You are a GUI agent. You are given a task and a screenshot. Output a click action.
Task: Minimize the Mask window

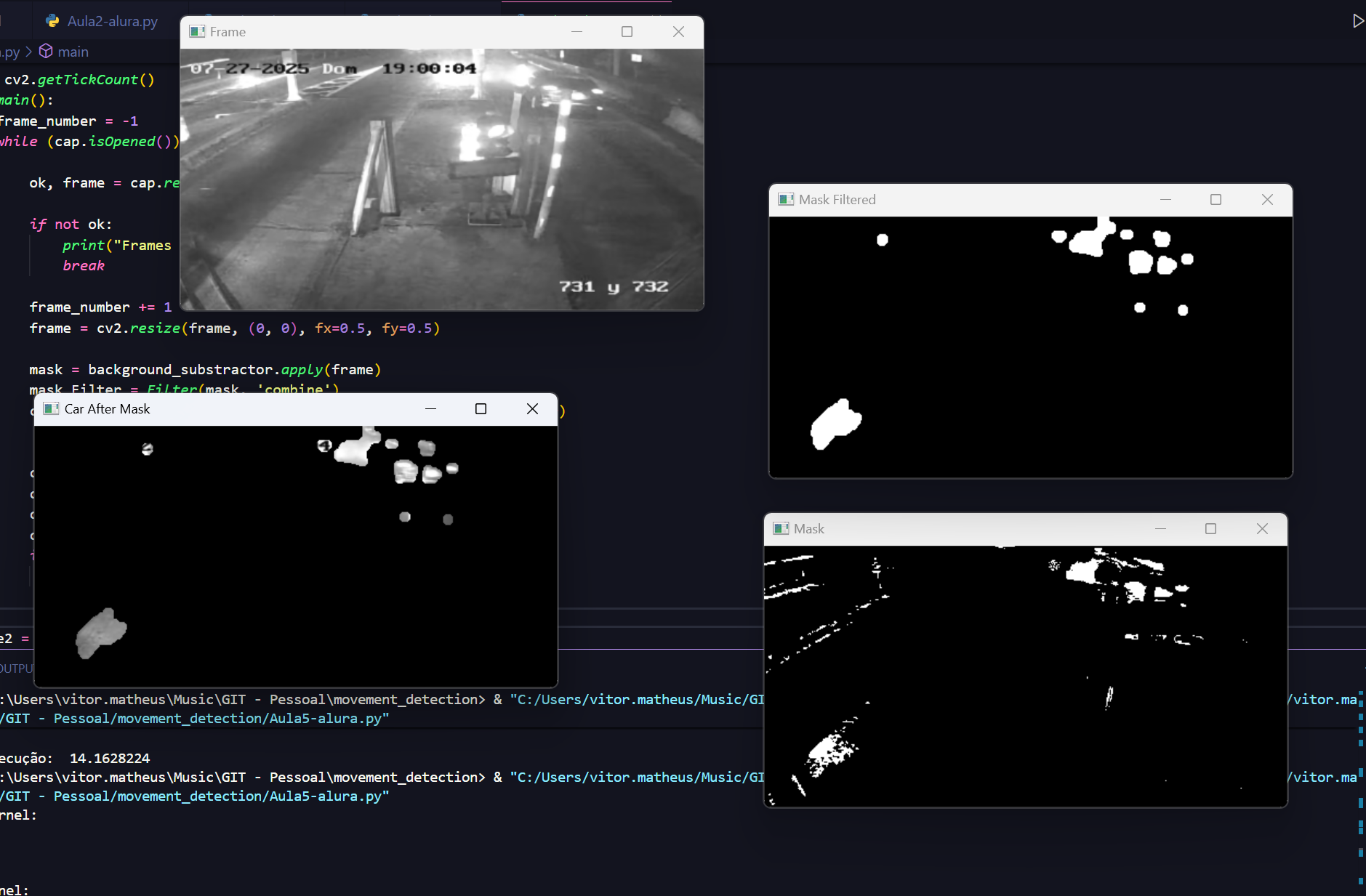(x=1160, y=529)
